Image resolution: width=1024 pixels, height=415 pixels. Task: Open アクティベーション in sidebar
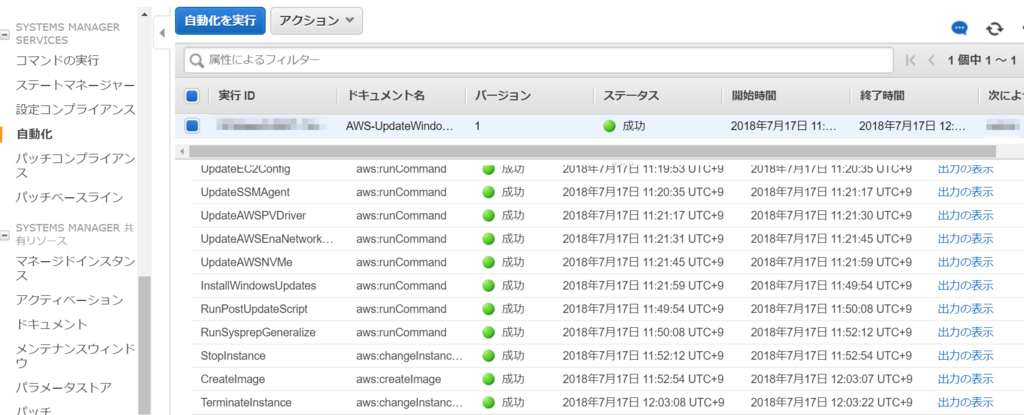(69, 300)
